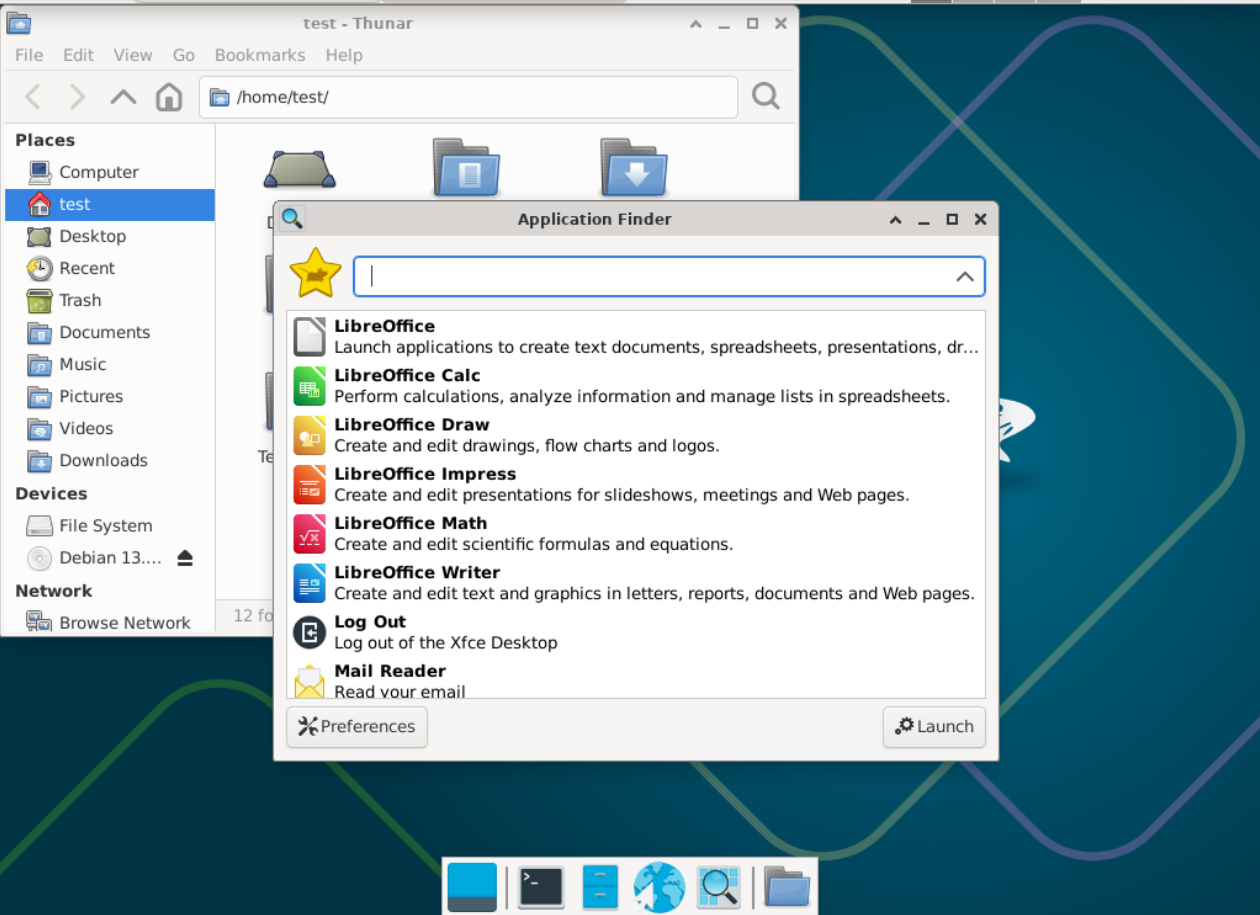Screen dimensions: 1260x915
Task: Open Recent in Thunar sidebar
Action: 110,268
